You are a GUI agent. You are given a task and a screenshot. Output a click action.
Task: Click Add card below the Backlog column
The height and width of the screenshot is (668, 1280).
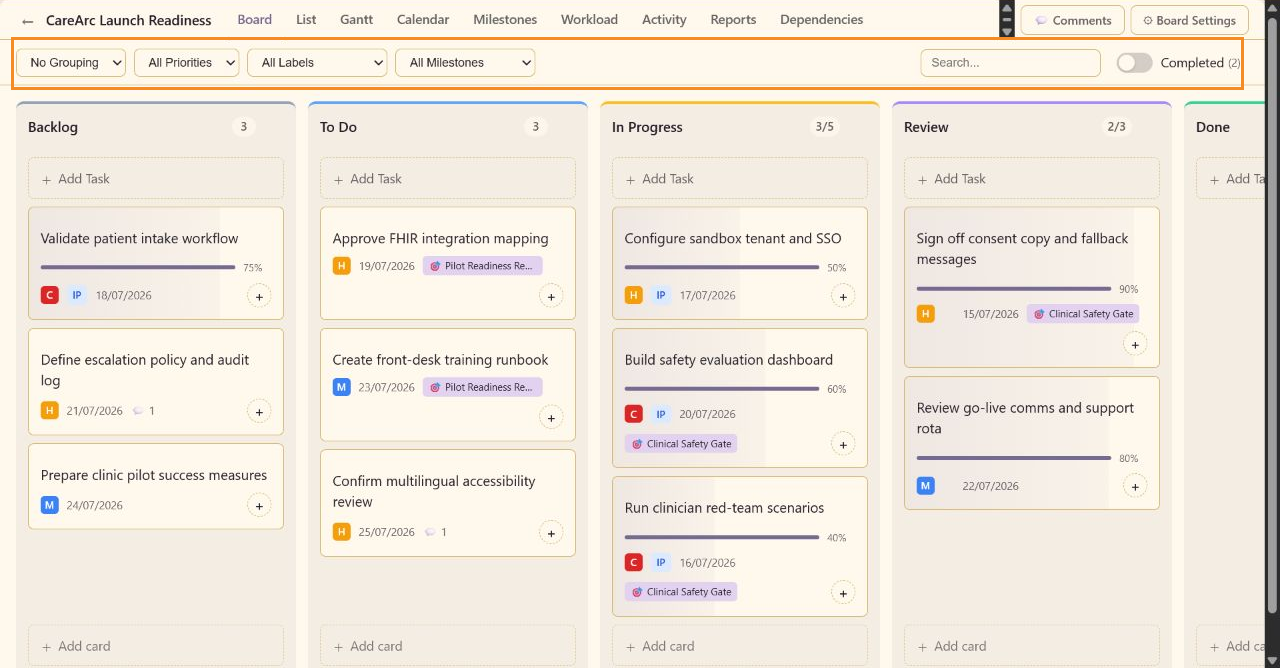tap(156, 646)
